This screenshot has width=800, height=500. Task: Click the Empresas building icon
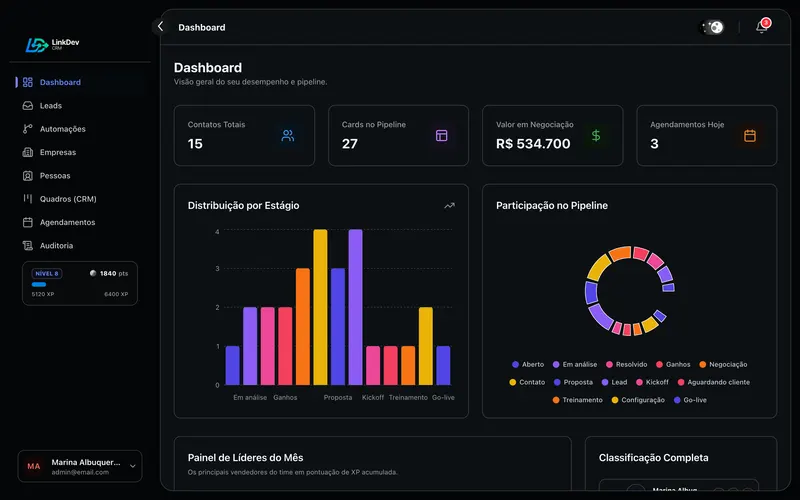[28, 152]
